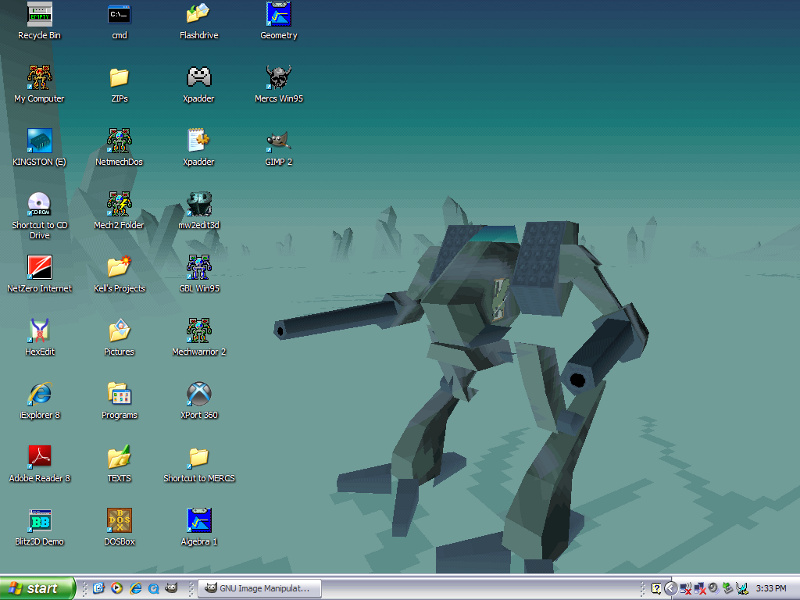Image resolution: width=800 pixels, height=600 pixels.
Task: Select the DOSBox desktop shortcut
Action: coord(119,520)
